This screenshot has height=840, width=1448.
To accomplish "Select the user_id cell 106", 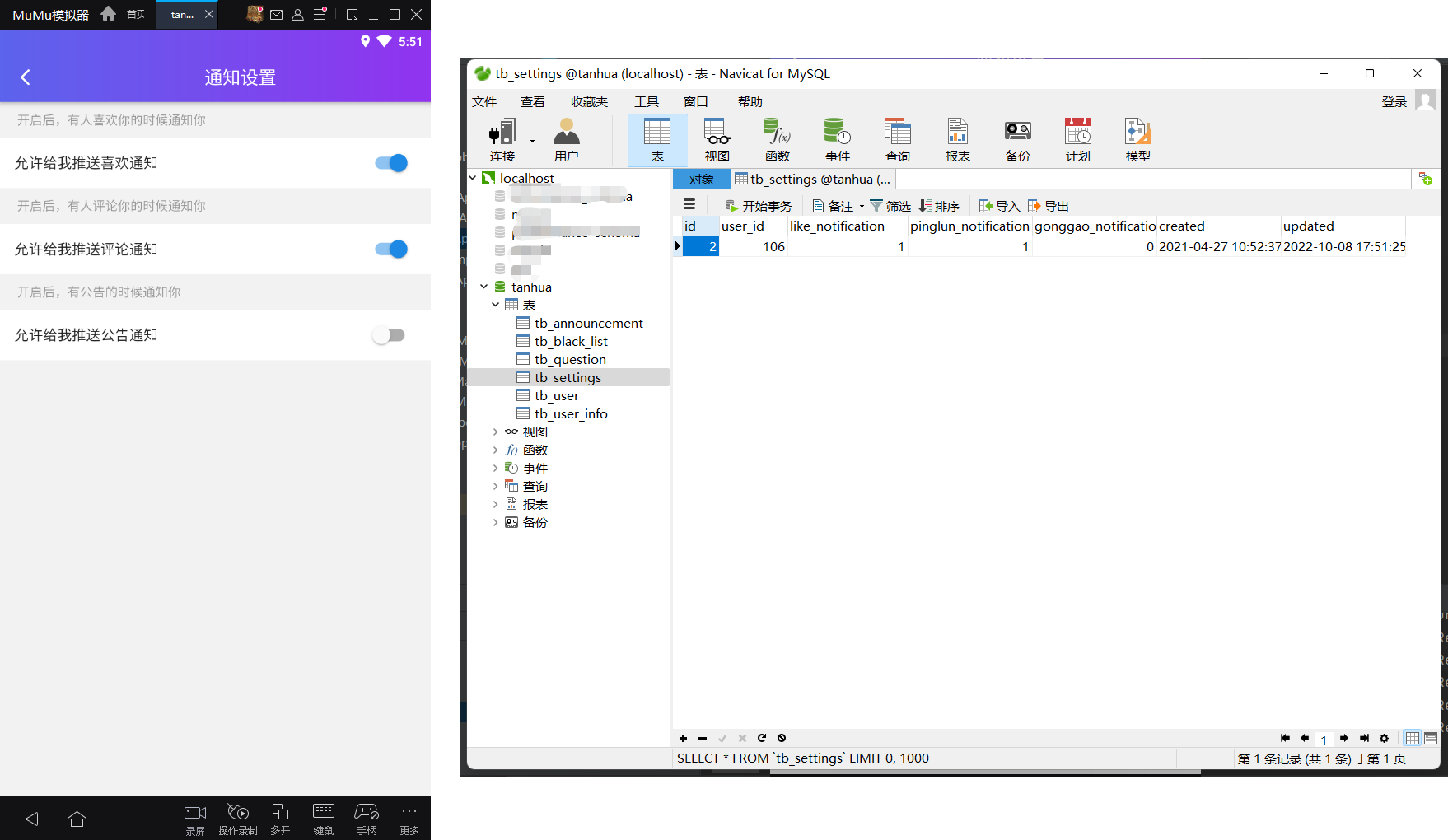I will pos(754,246).
